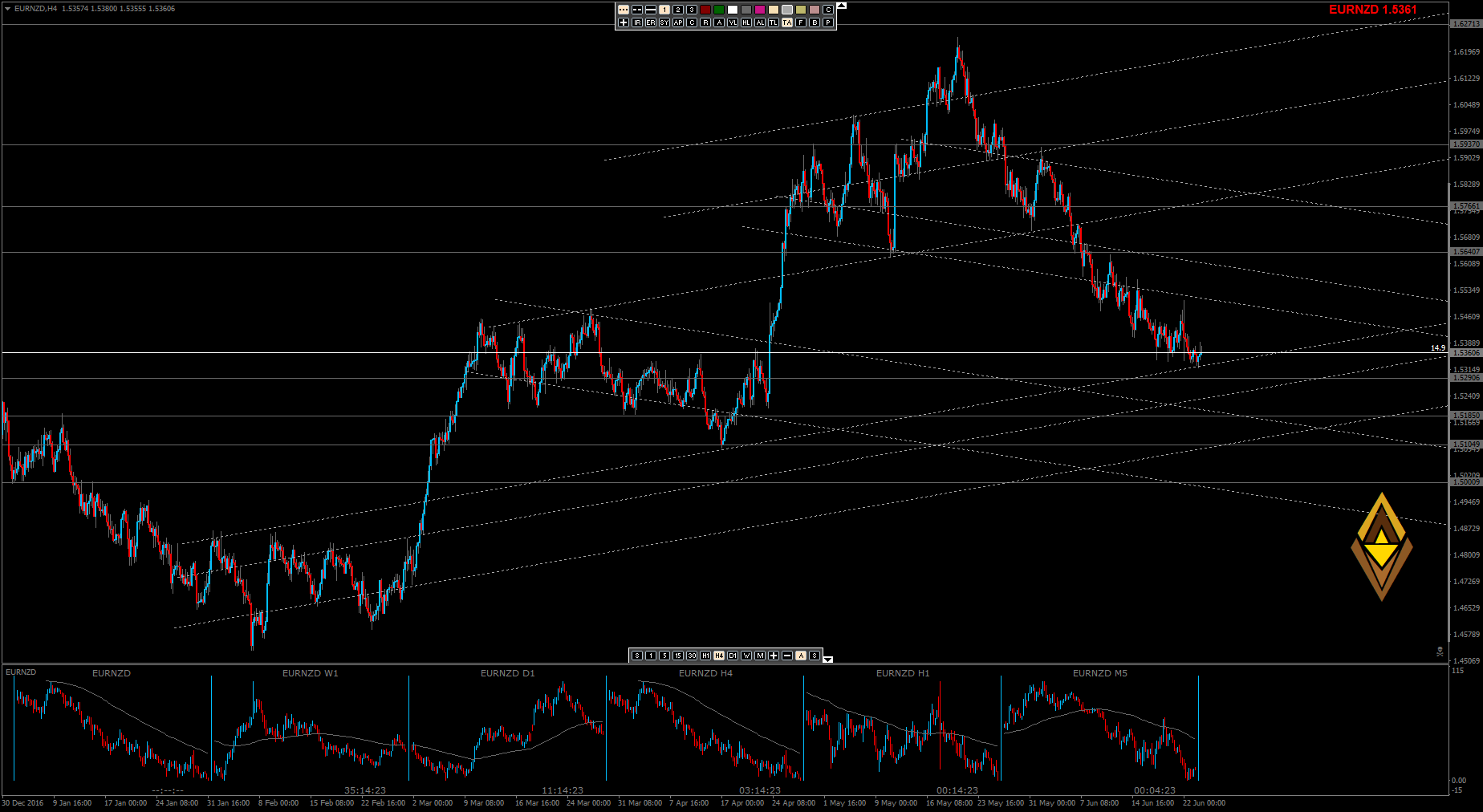The image size is (1483, 812).
Task: Switch to the H1 timeframe
Action: click(x=705, y=656)
